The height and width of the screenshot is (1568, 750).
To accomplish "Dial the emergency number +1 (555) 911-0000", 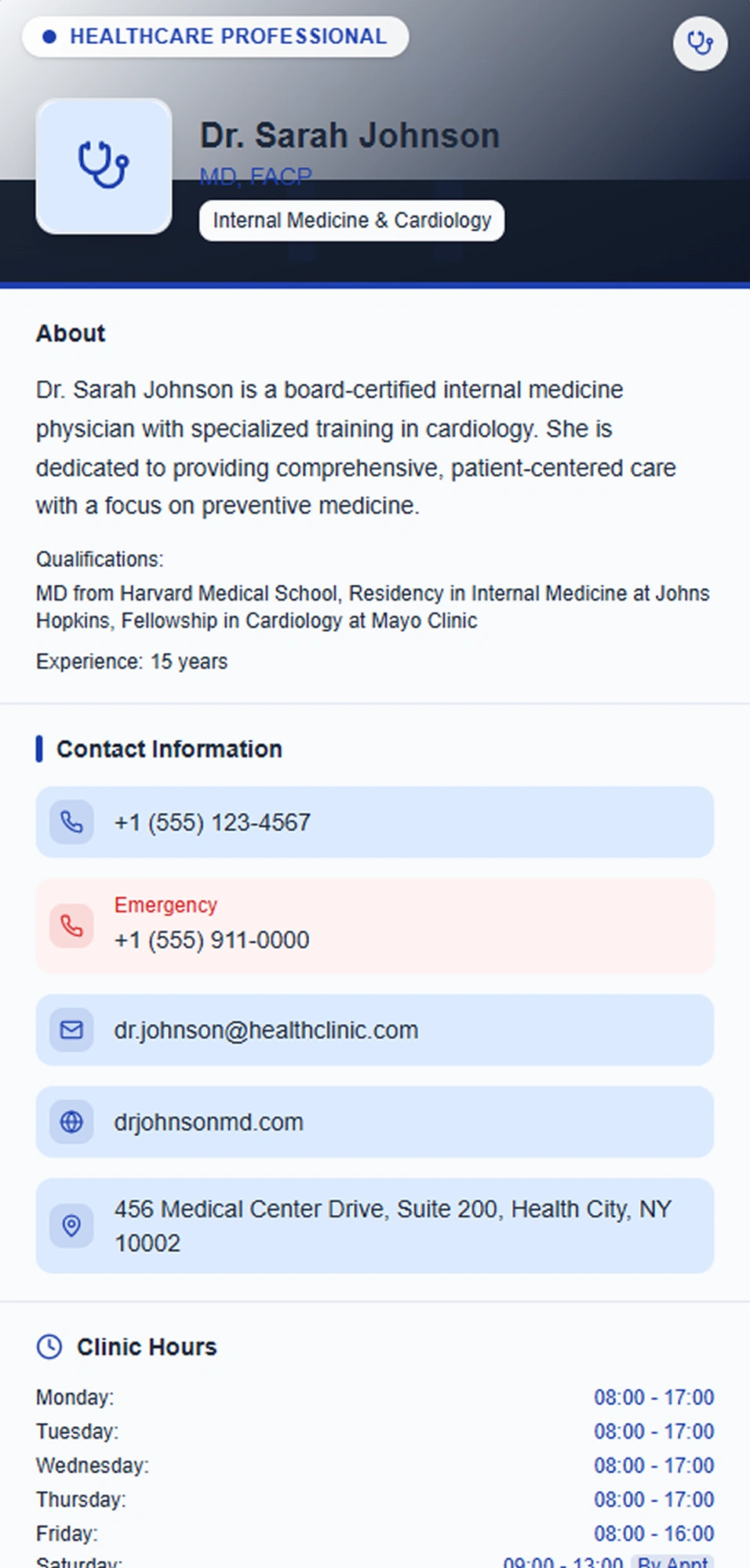I will coord(212,940).
